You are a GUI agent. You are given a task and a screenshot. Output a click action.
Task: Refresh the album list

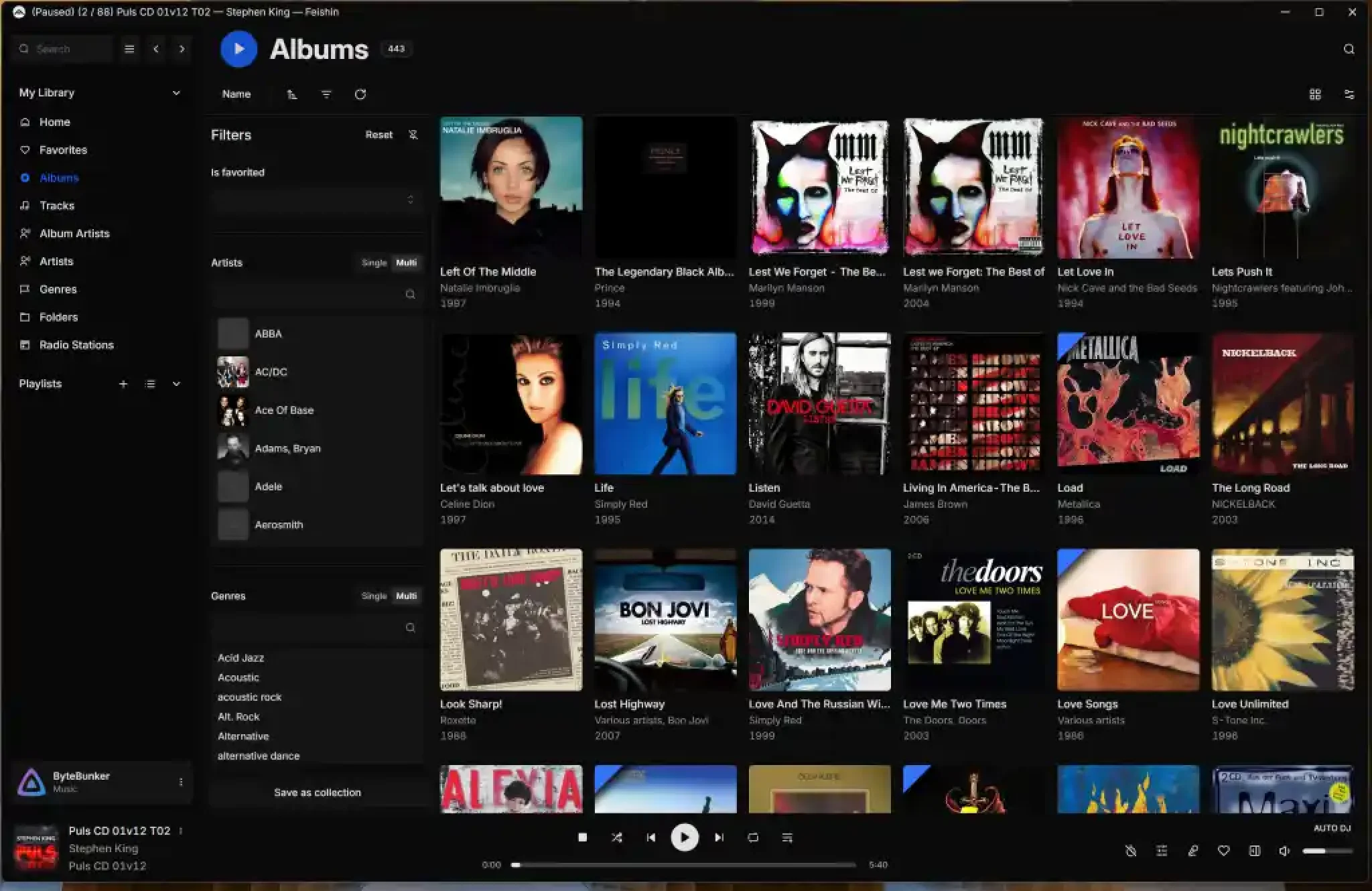pos(360,94)
